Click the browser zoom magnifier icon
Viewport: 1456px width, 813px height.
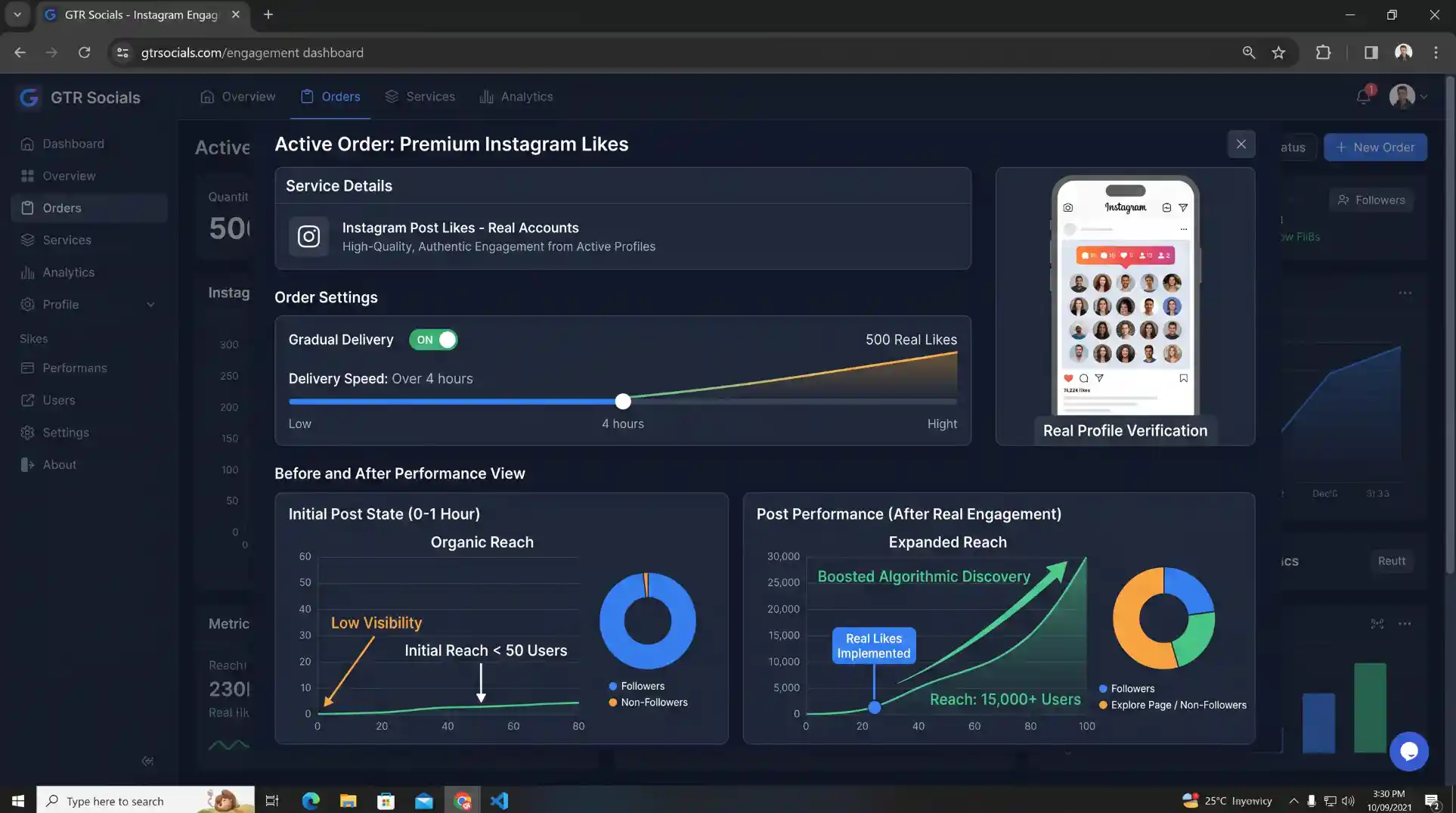(x=1249, y=52)
